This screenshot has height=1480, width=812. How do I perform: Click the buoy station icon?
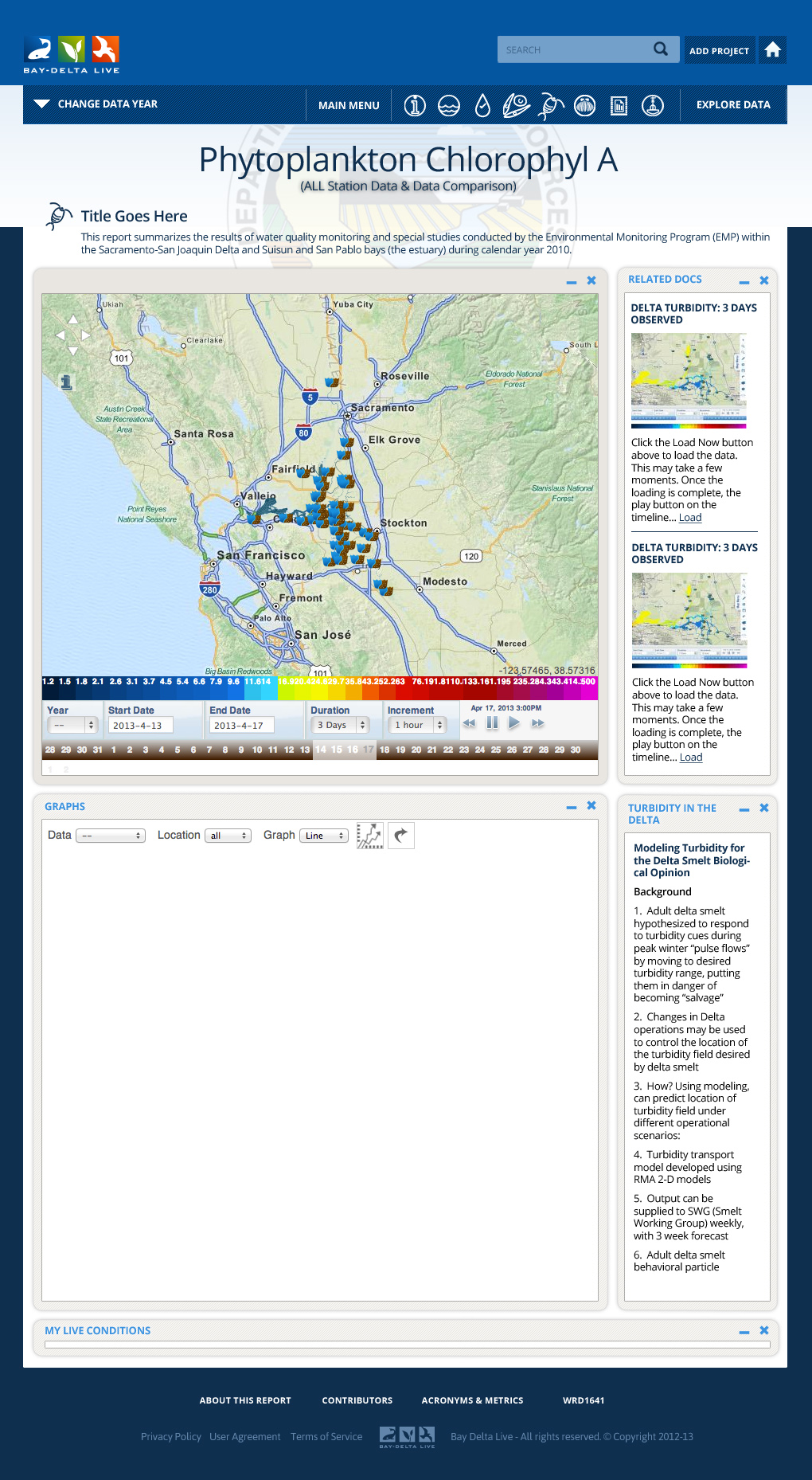(653, 105)
